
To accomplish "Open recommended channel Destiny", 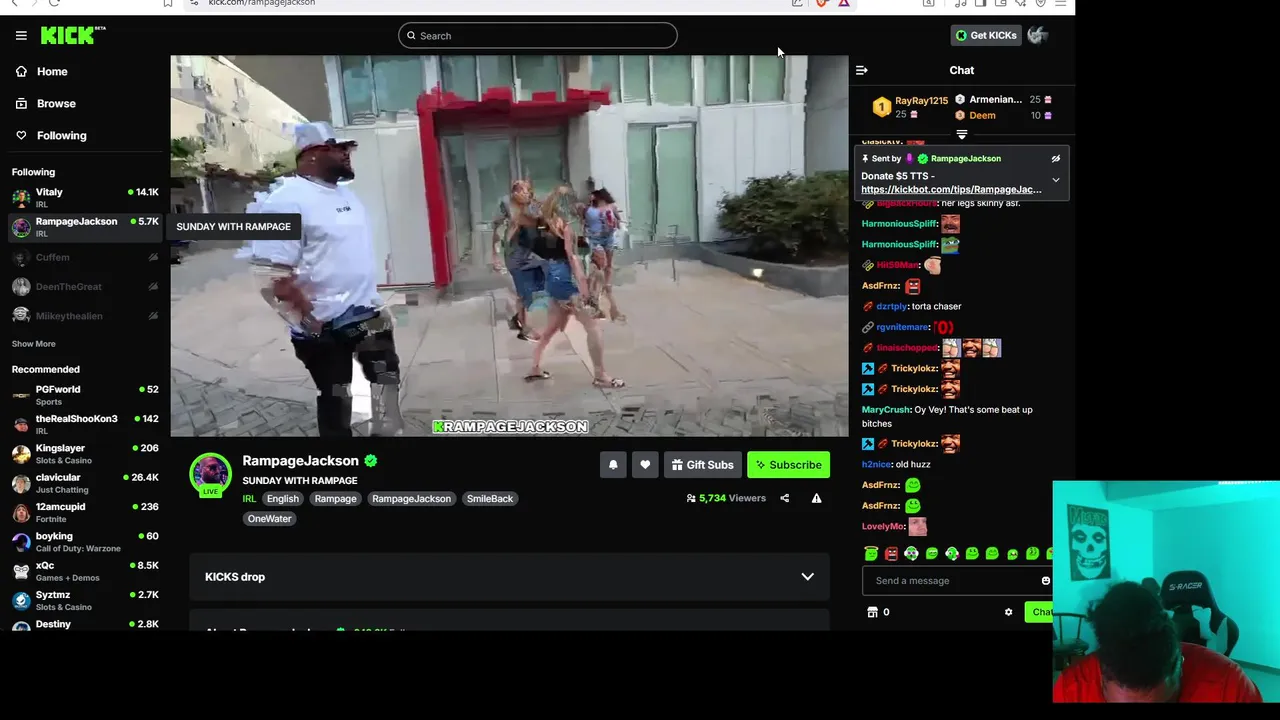I will pos(85,624).
